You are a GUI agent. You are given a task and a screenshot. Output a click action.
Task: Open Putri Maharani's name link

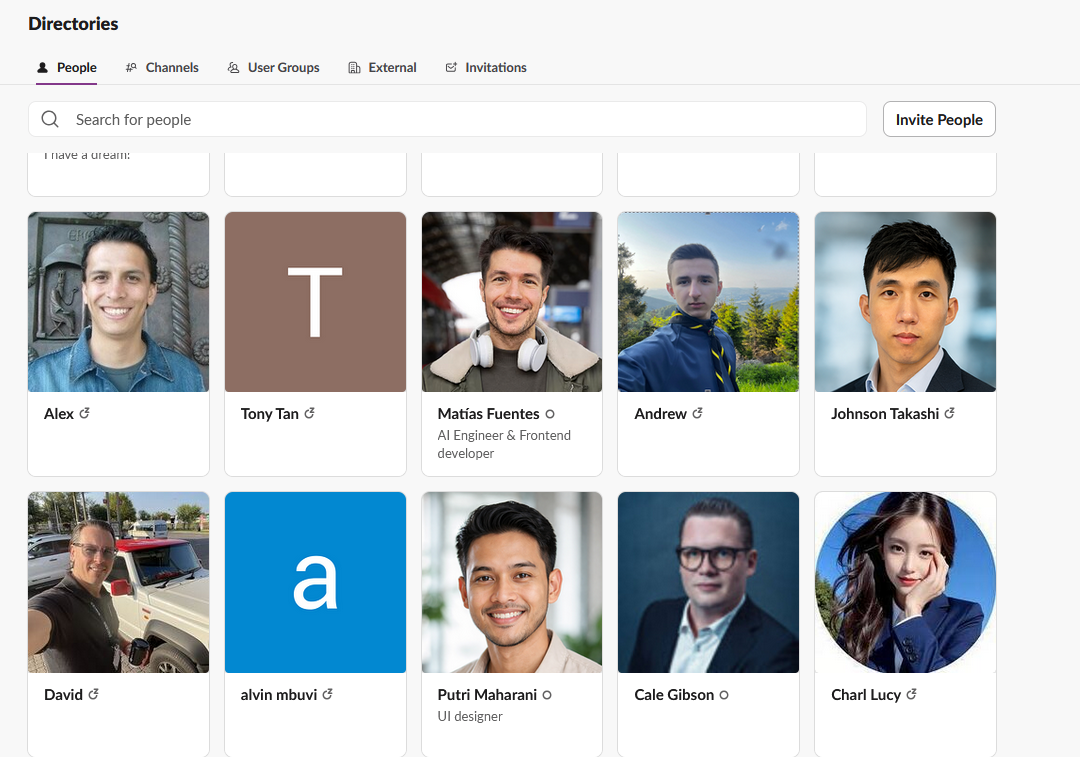click(487, 695)
